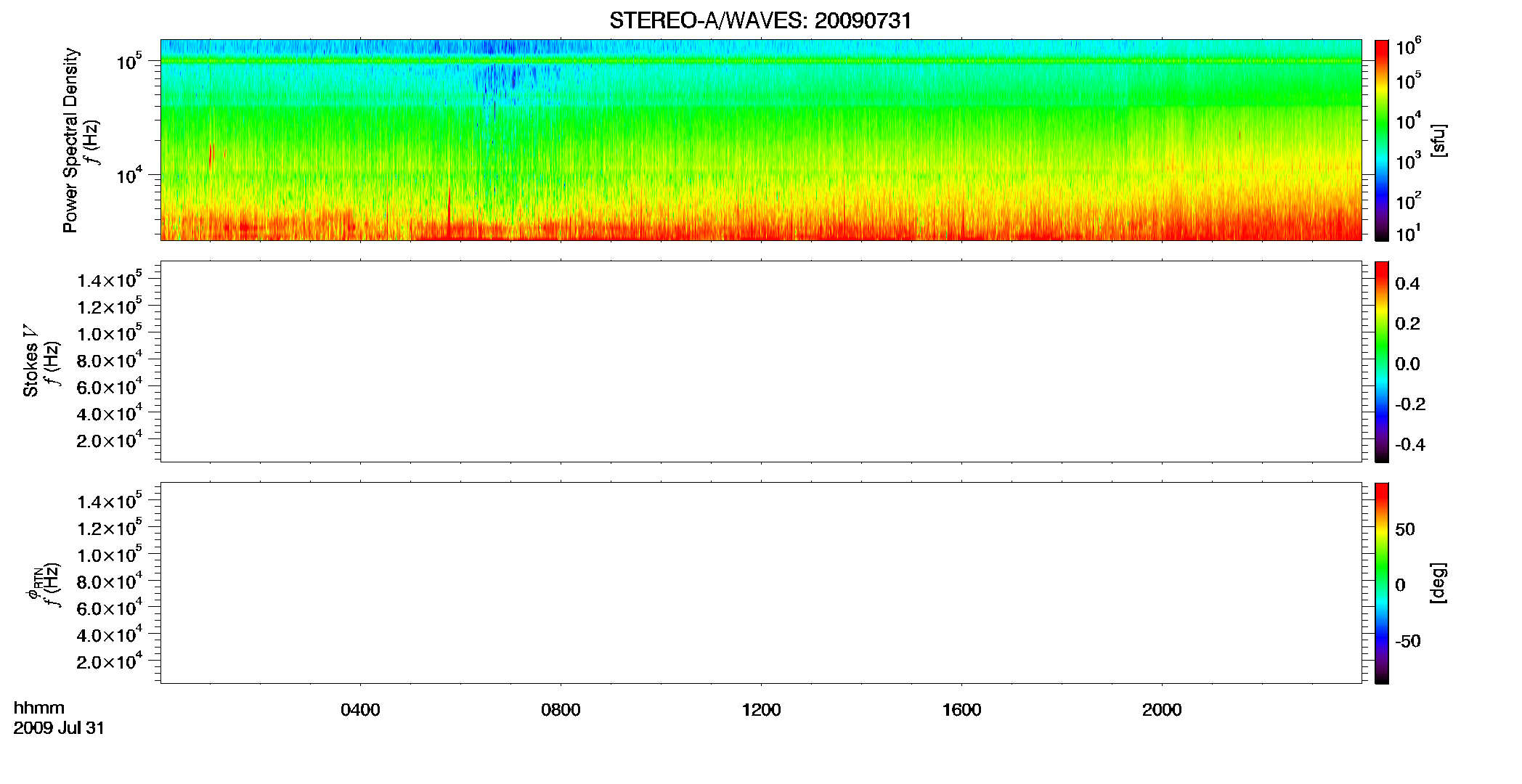Click the -0.2 value on Stokes color bar
This screenshot has height=784, width=1522.
pos(1410,404)
